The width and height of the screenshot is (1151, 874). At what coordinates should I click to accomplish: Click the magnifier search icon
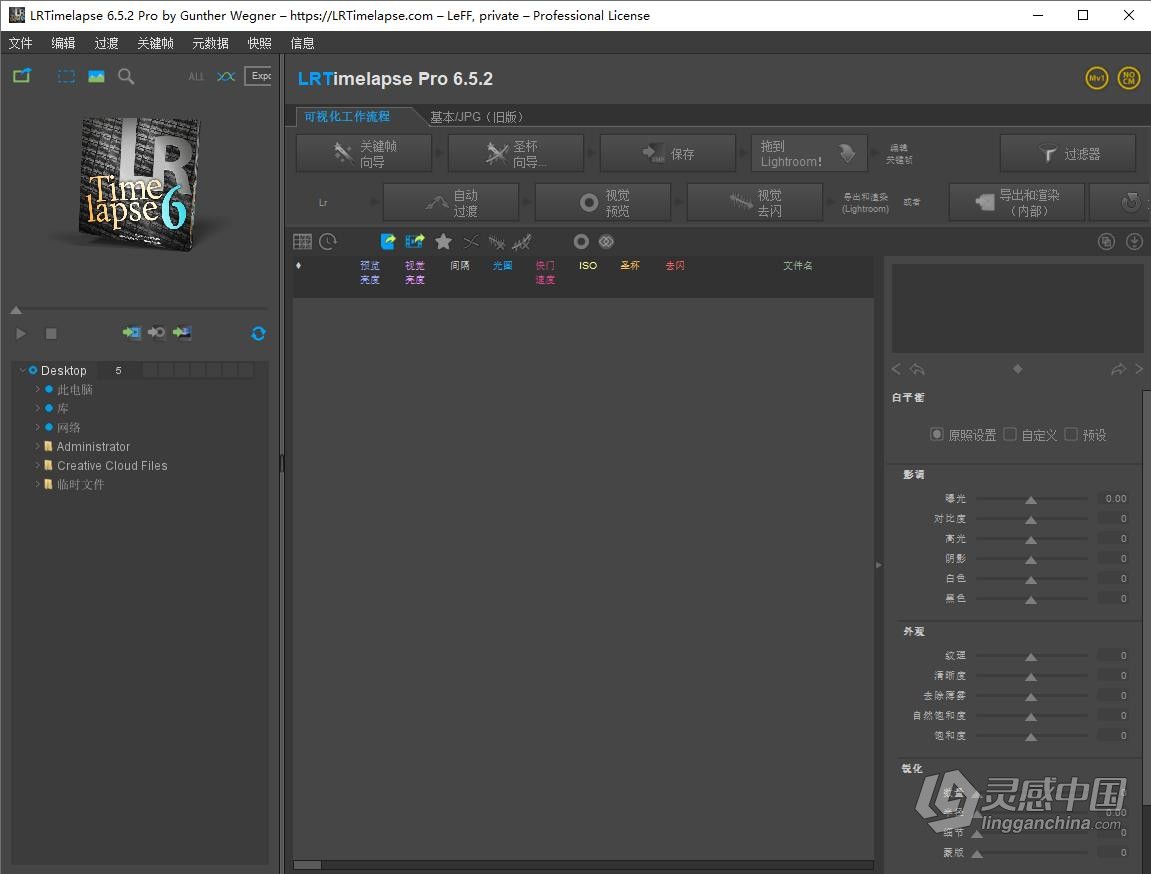coord(126,76)
